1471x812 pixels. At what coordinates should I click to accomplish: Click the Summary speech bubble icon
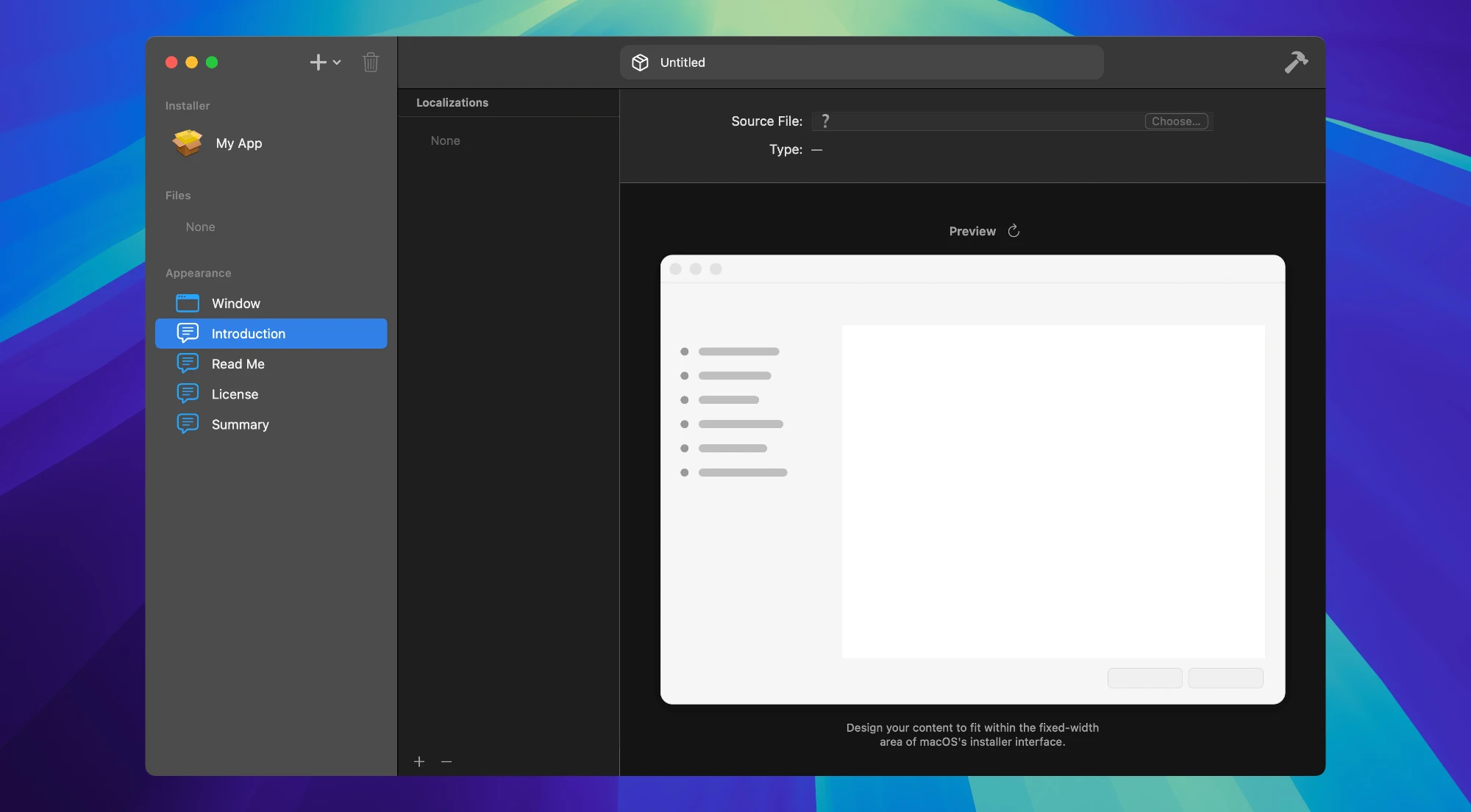188,424
